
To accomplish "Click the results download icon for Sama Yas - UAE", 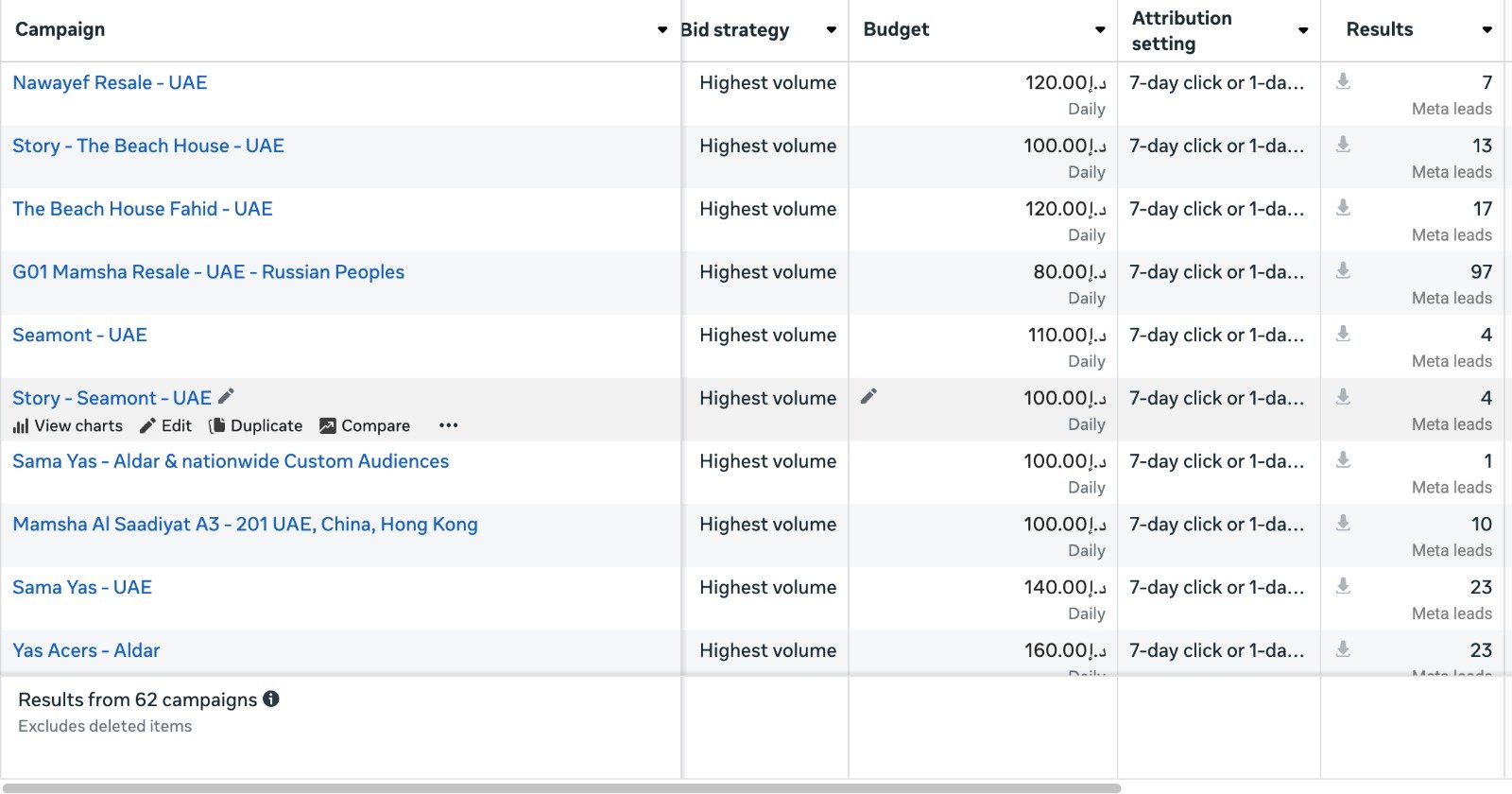I will [1343, 586].
